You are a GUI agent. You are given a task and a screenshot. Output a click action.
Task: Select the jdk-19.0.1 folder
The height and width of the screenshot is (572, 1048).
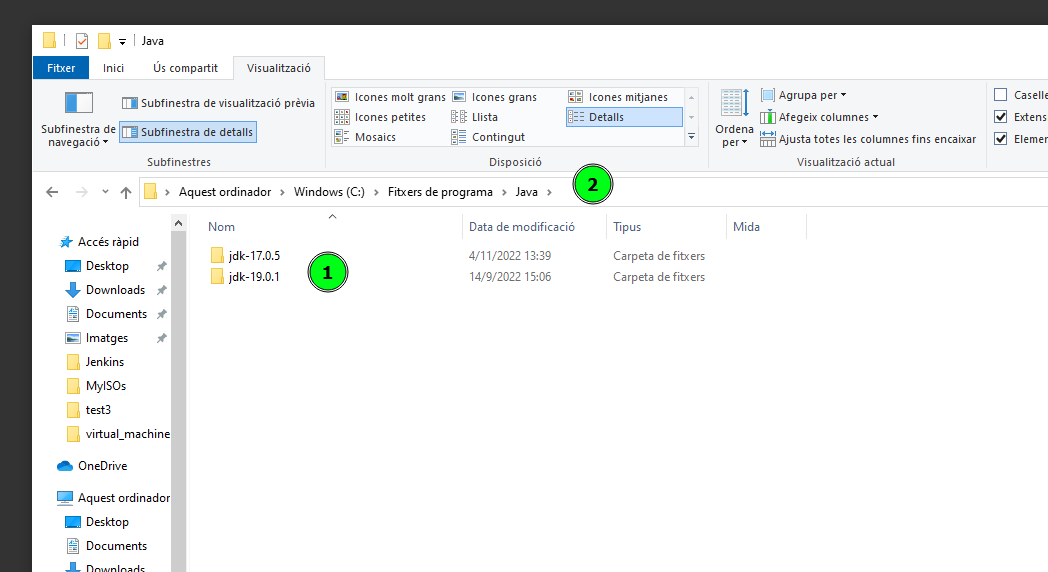point(245,277)
